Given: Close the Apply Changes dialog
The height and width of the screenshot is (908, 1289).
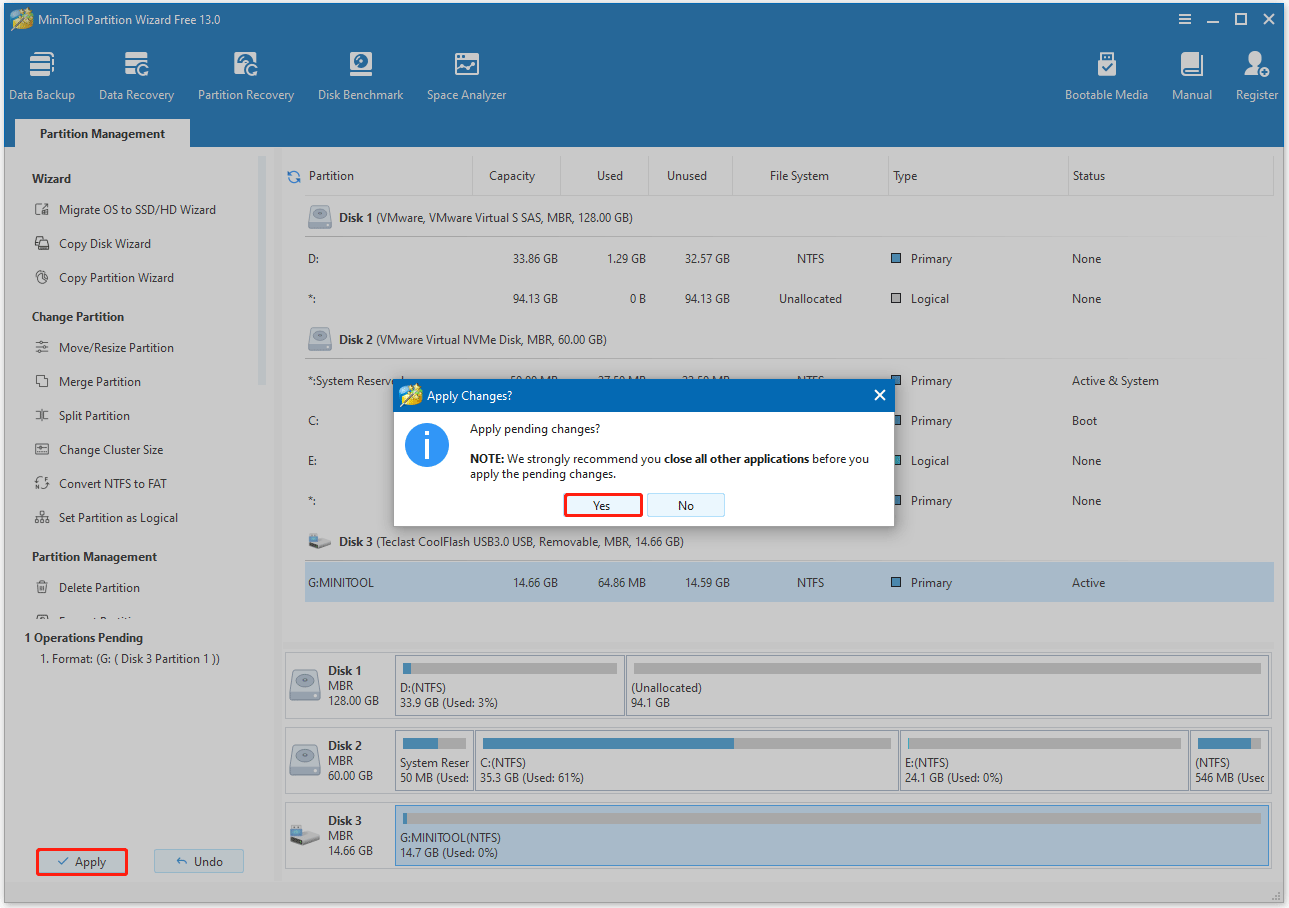Looking at the screenshot, I should point(879,395).
